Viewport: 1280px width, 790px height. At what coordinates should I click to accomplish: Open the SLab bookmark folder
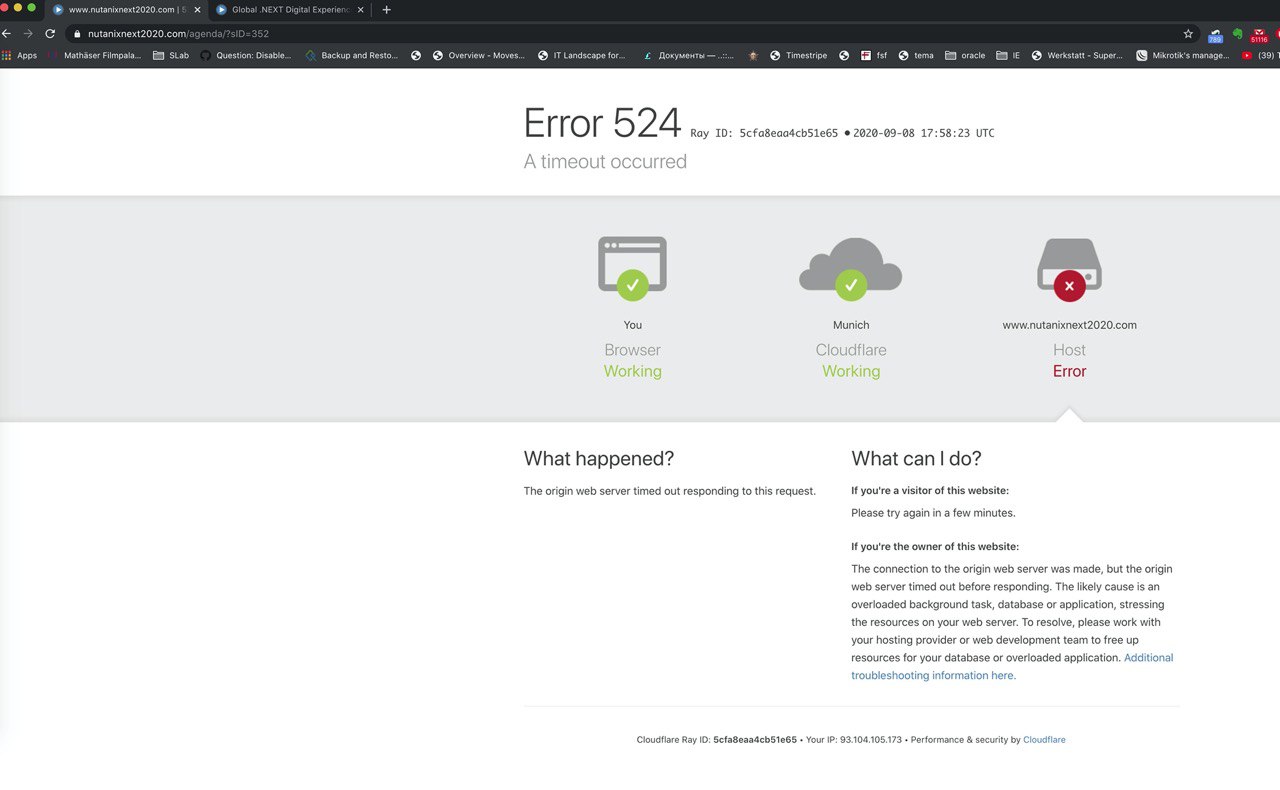(x=171, y=55)
